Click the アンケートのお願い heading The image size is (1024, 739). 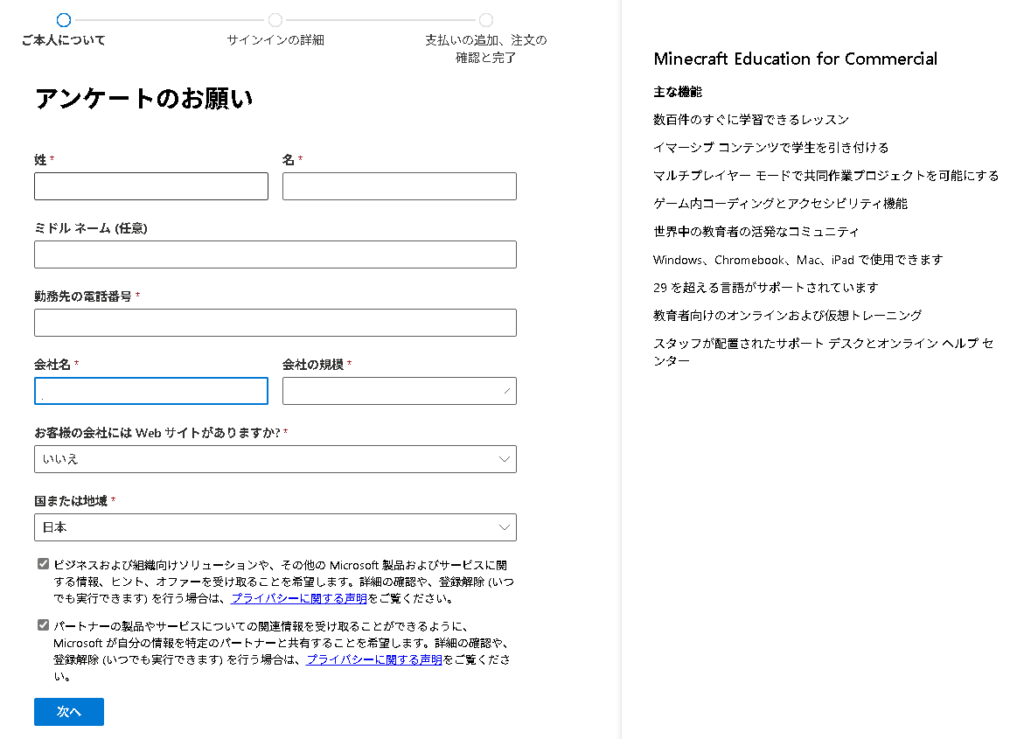(144, 99)
